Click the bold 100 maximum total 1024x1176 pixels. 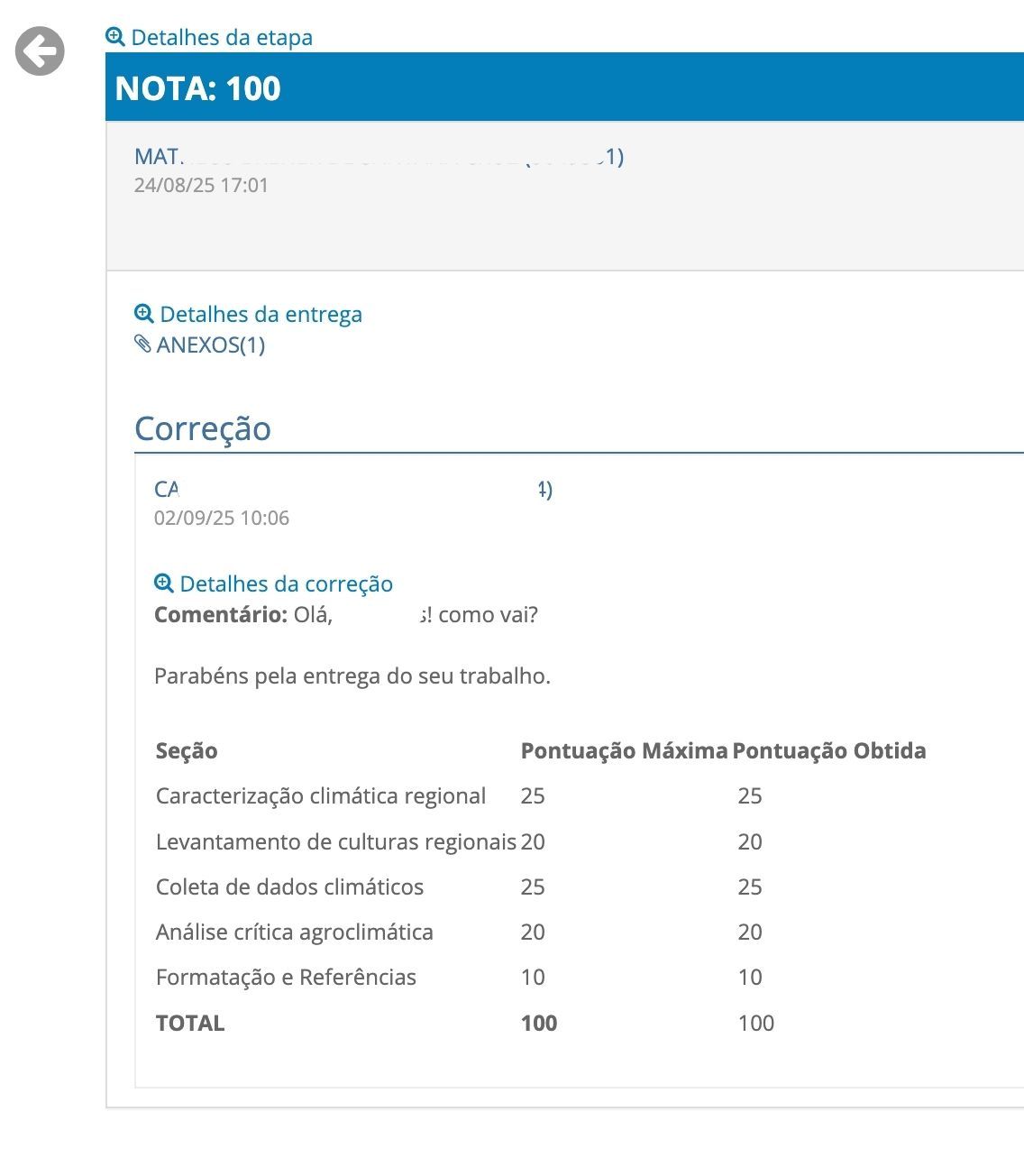539,1024
